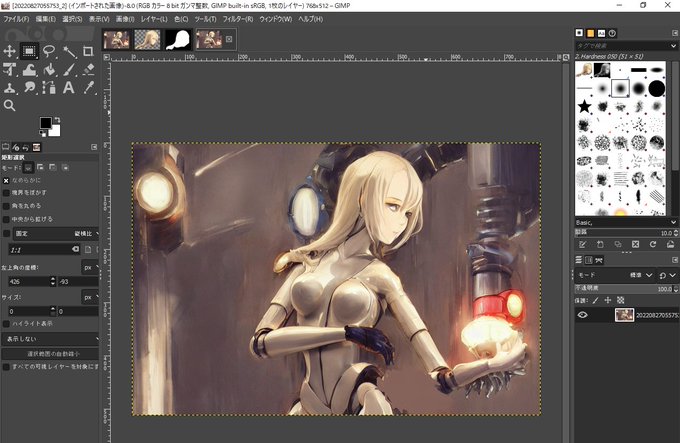The image size is (680, 443).
Task: Open the tool options panel configure menu
Action: pos(94,147)
